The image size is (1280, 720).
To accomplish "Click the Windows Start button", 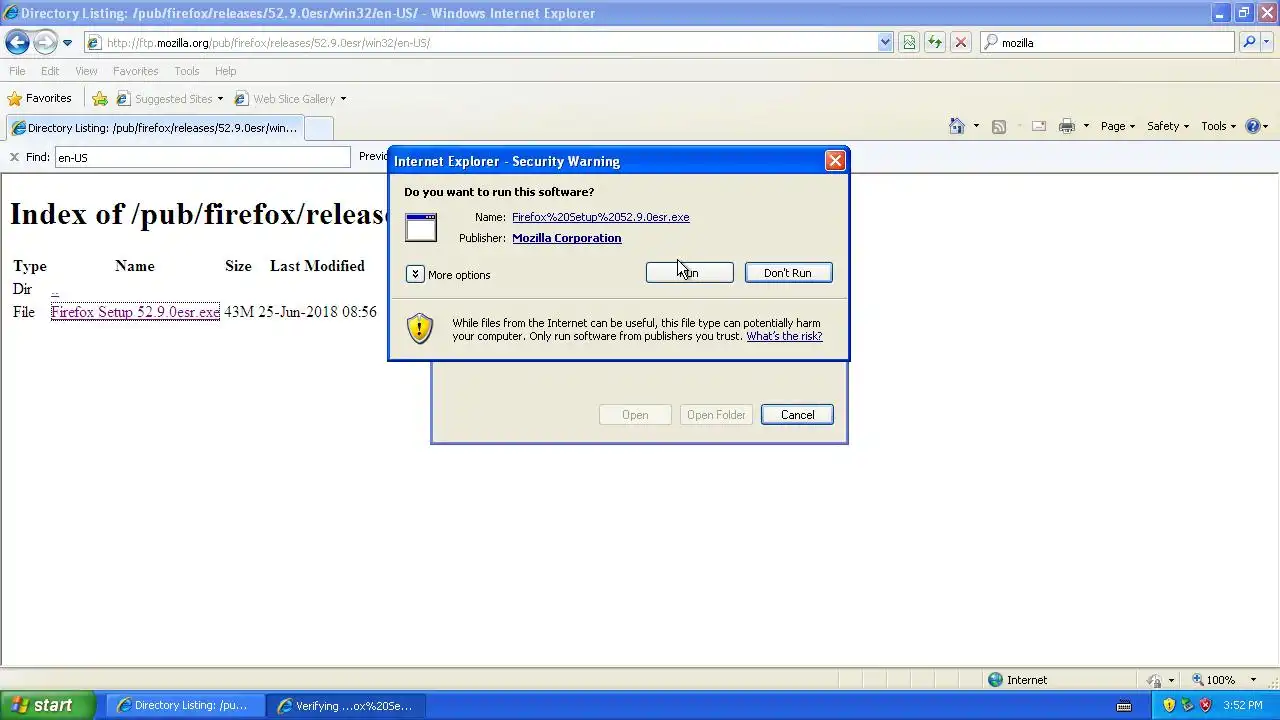I will tap(47, 705).
